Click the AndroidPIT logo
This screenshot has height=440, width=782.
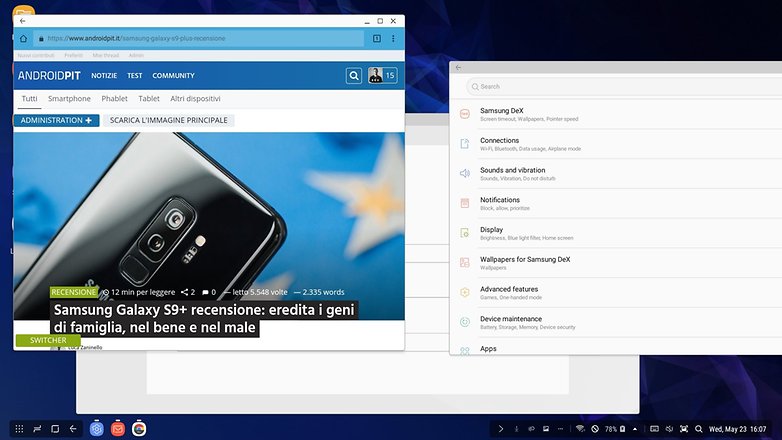coord(49,76)
